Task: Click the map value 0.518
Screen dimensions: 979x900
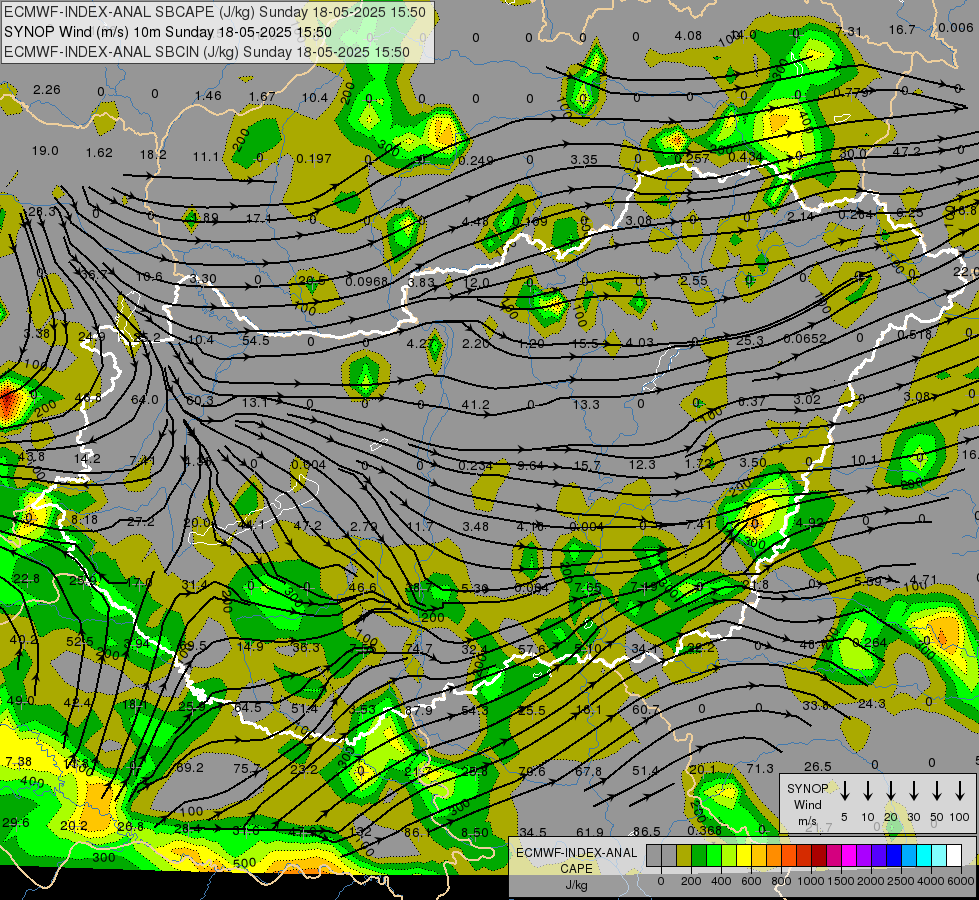Action: 915,335
